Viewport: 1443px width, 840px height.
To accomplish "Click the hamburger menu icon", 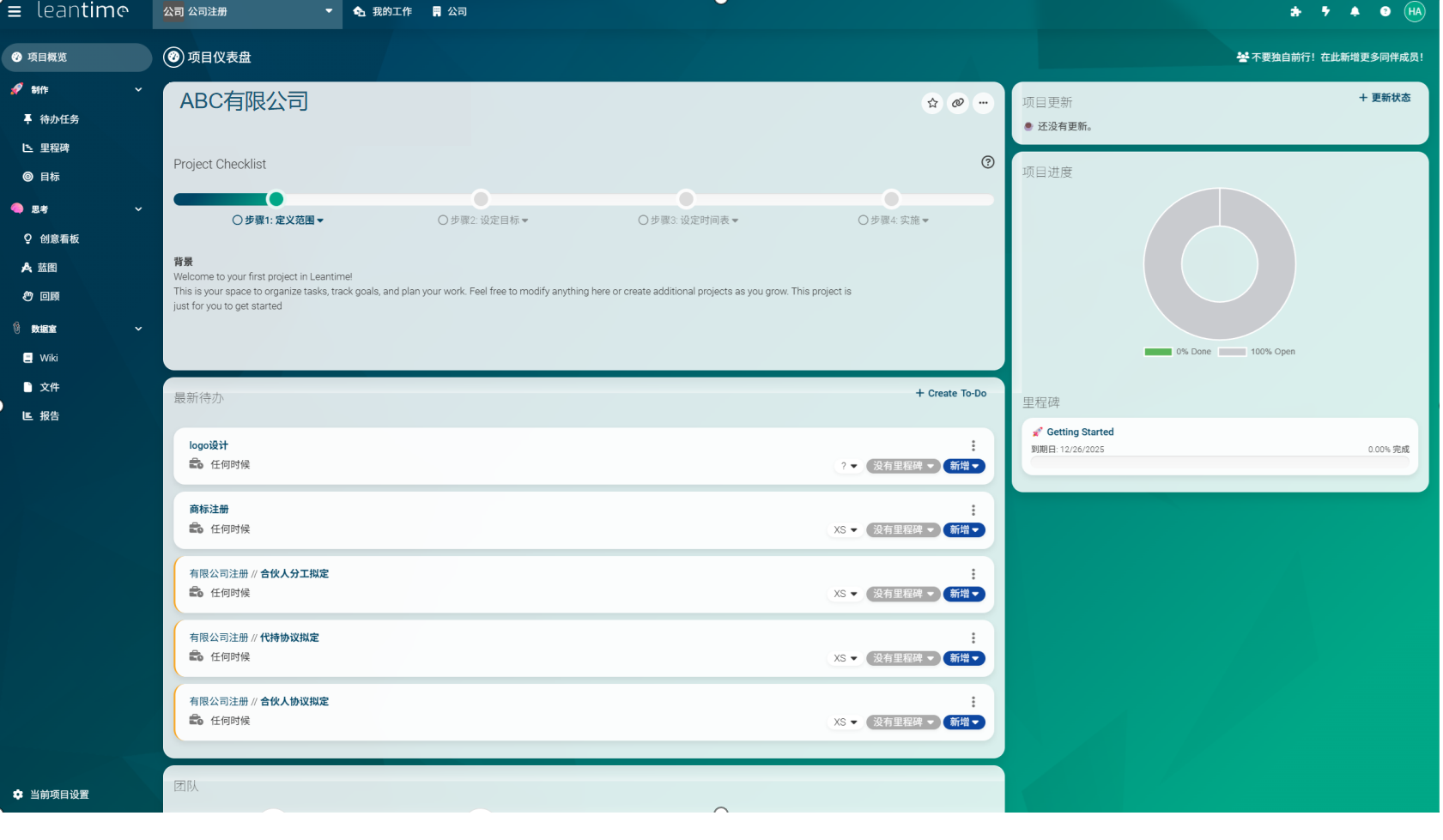I will [15, 11].
